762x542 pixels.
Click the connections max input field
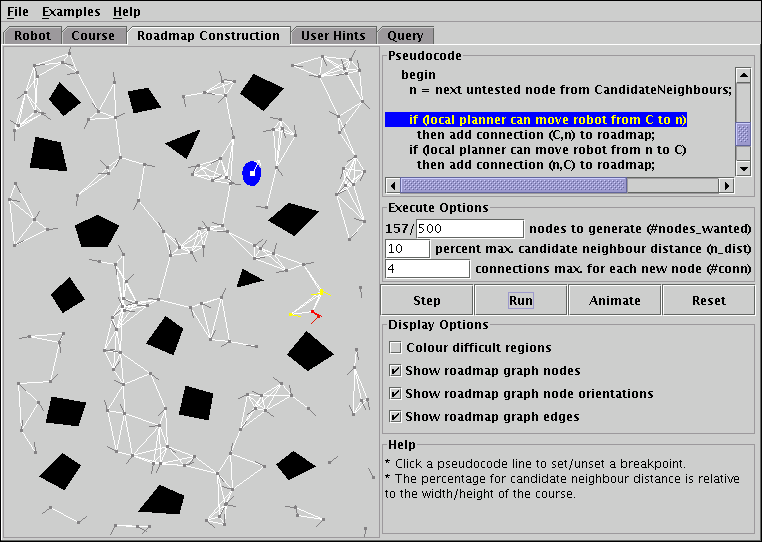(427, 268)
